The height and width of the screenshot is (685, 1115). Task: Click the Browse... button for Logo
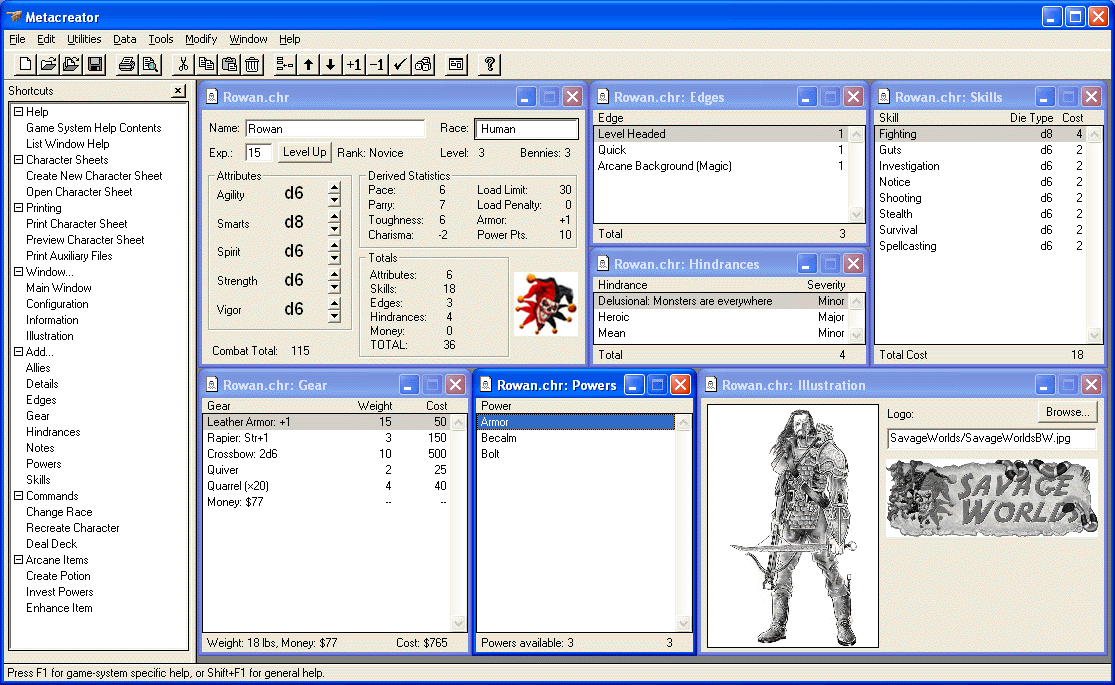point(1067,412)
